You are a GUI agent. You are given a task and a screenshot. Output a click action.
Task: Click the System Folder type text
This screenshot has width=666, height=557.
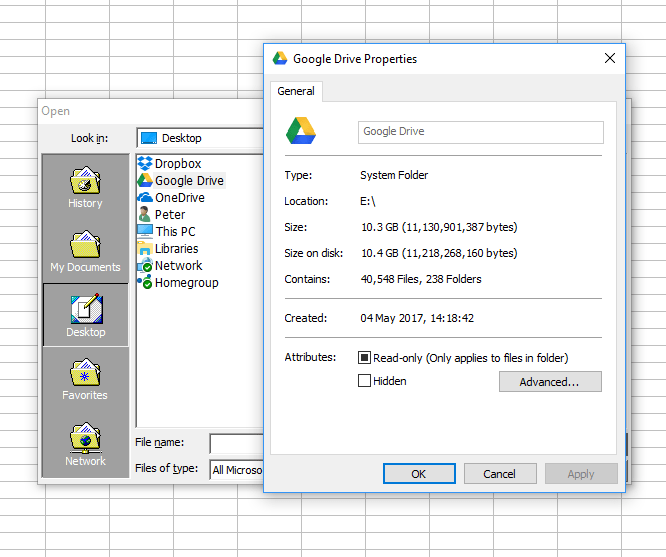(x=394, y=175)
